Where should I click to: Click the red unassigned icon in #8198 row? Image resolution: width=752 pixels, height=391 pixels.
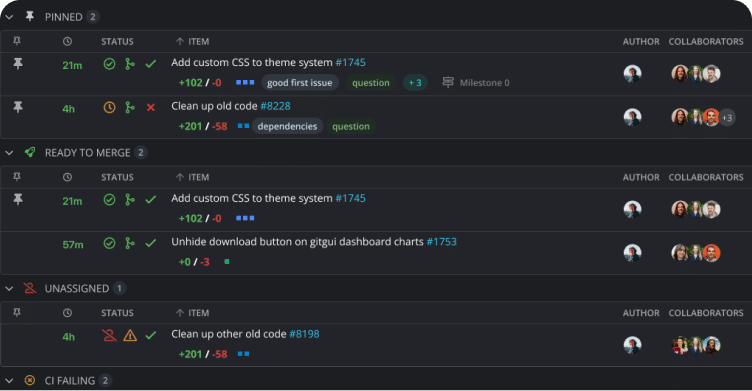pos(109,335)
